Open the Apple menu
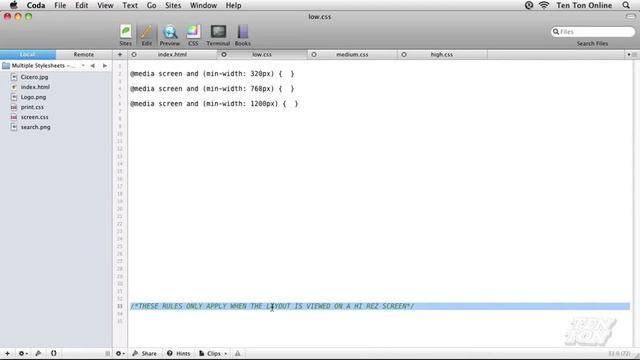This screenshot has height=360, width=640. pos(13,5)
